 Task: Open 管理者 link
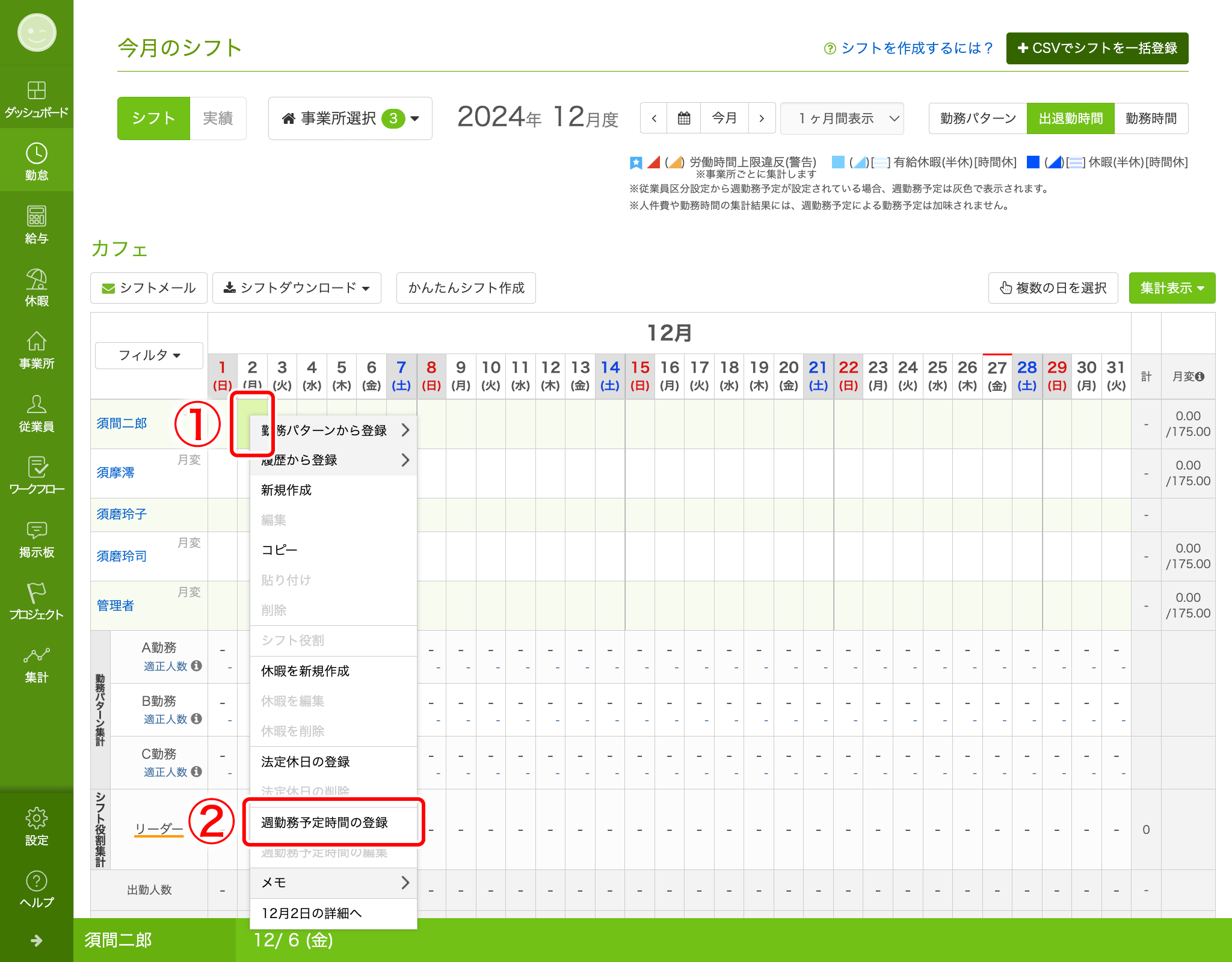[x=115, y=605]
